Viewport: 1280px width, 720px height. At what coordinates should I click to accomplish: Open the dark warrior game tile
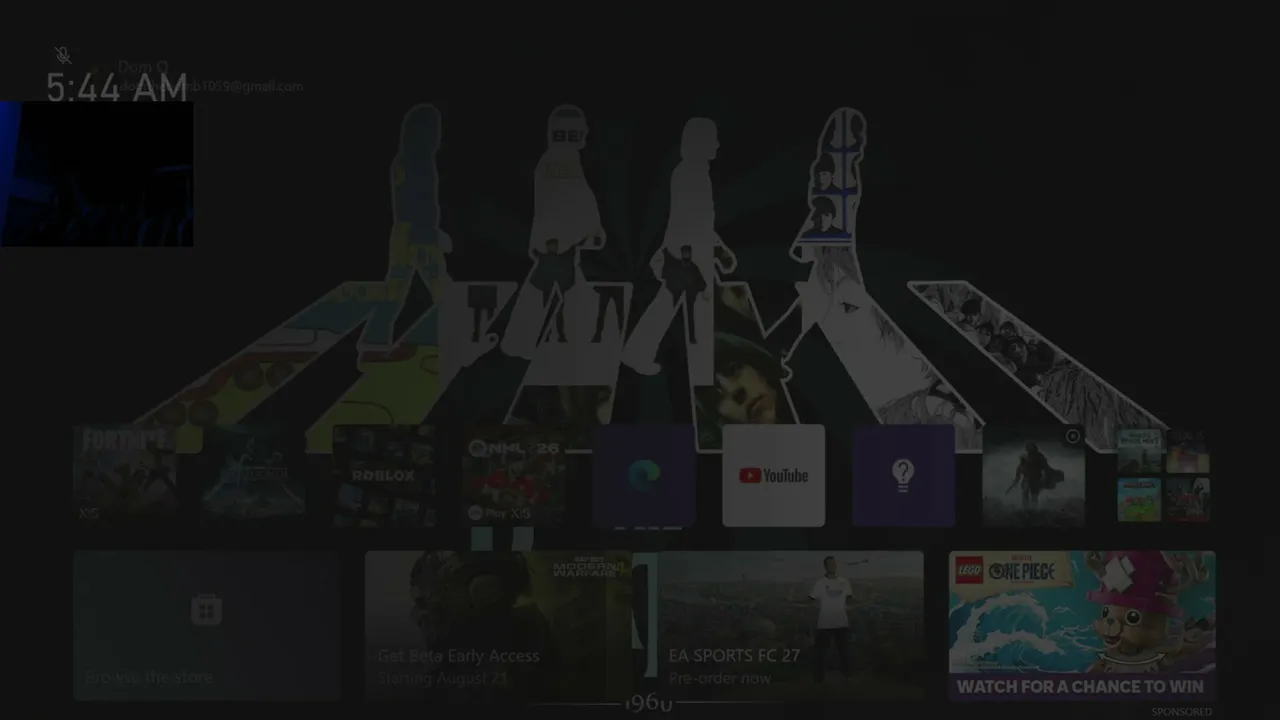click(x=1034, y=475)
